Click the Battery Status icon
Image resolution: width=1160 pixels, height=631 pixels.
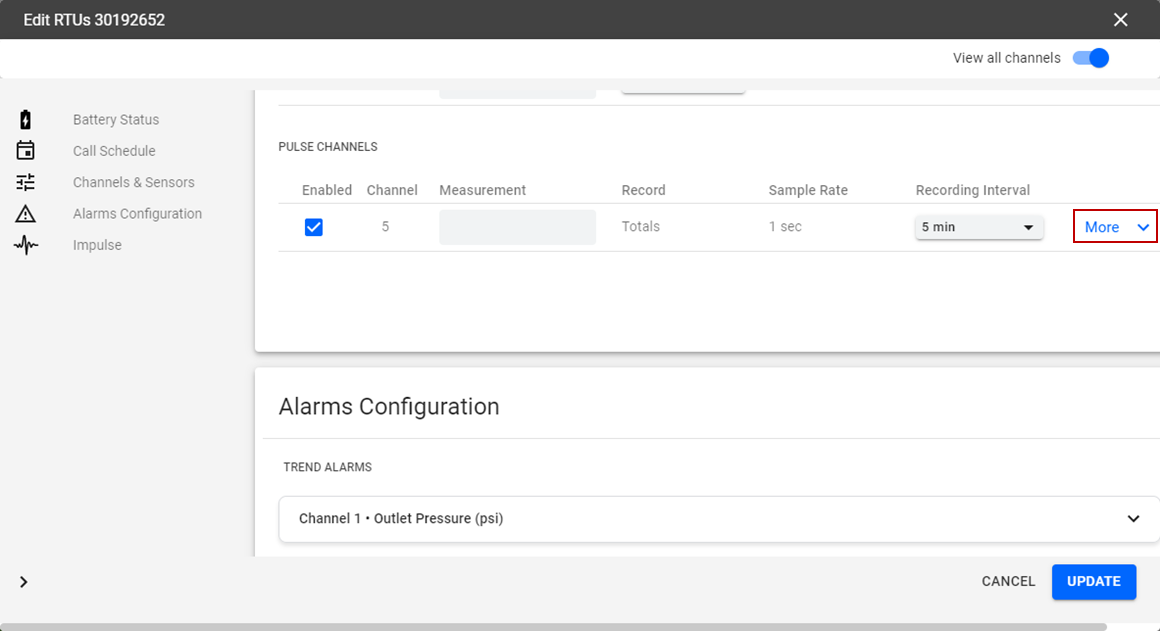(x=26, y=120)
